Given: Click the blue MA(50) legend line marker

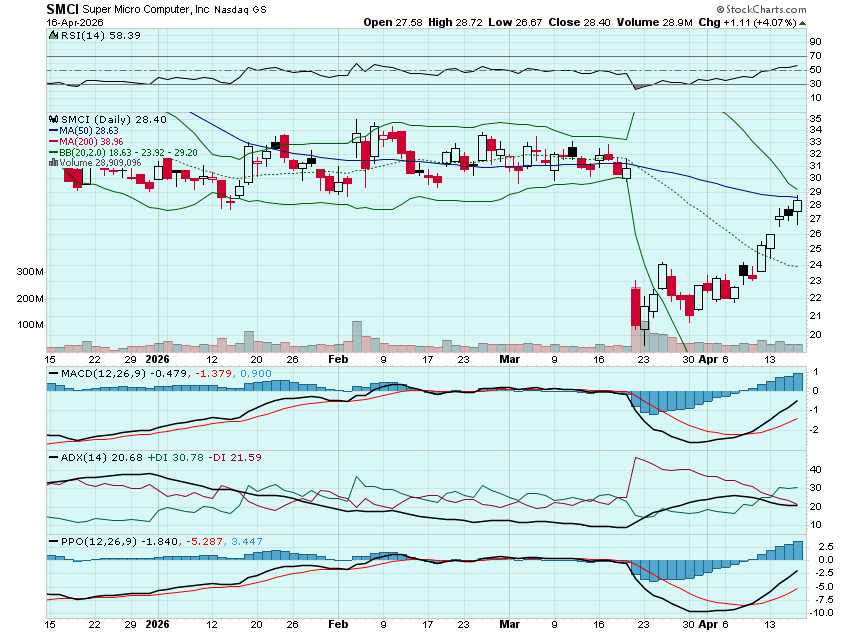Looking at the screenshot, I should (51, 130).
